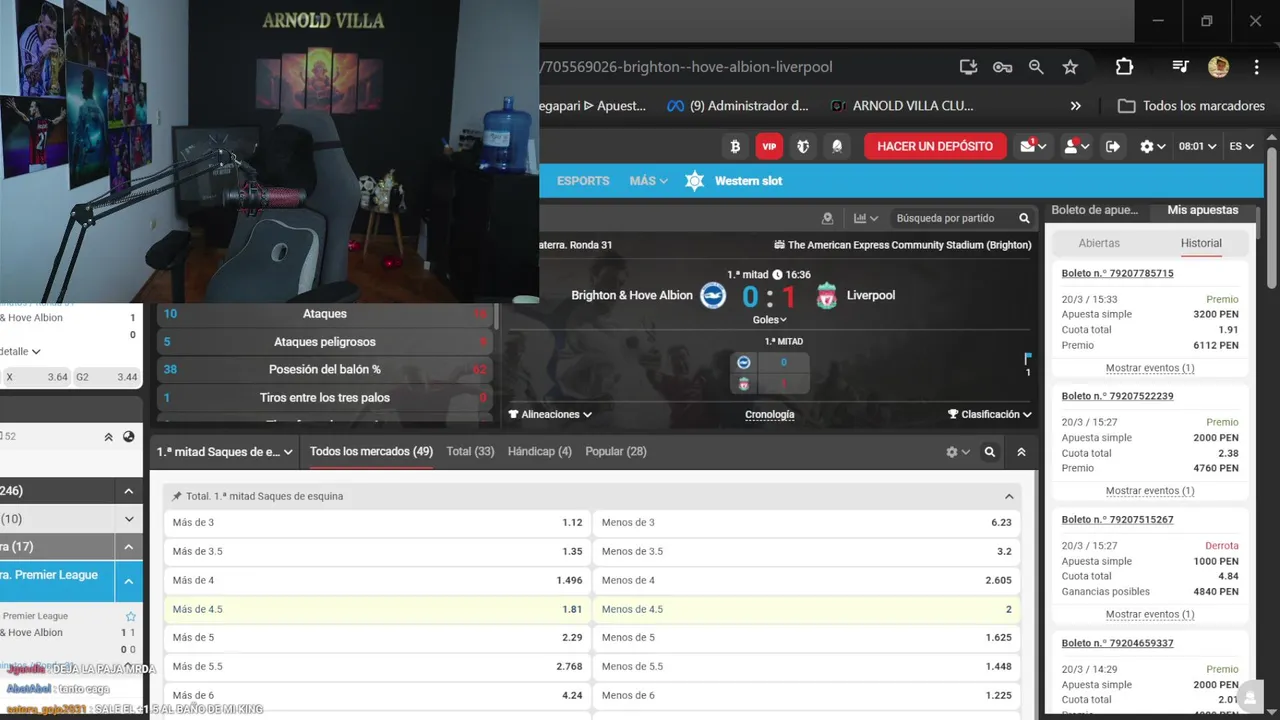Open saved passwords key icon
The height and width of the screenshot is (720, 1280).
coord(1002,67)
